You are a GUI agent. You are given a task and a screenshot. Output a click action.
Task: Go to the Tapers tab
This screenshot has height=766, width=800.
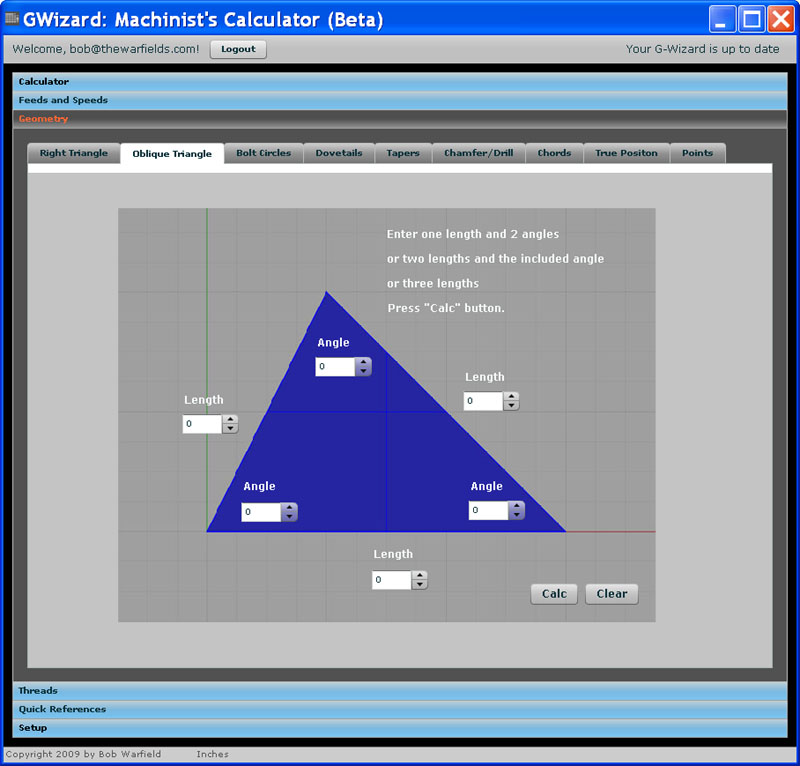(x=403, y=153)
